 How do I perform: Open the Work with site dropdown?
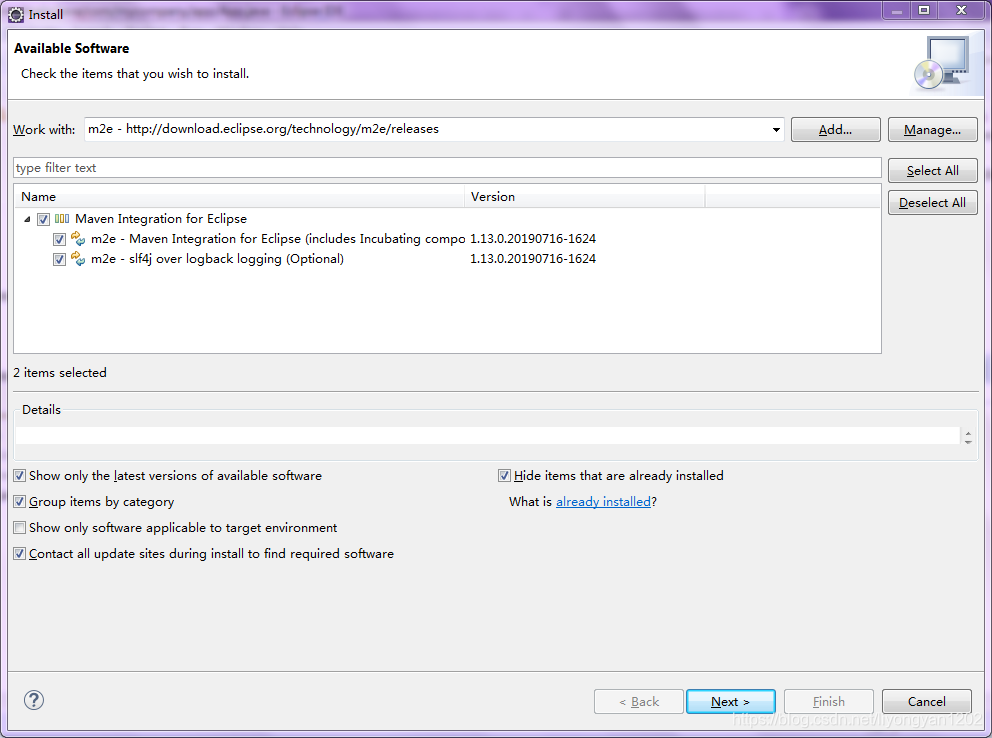(776, 130)
